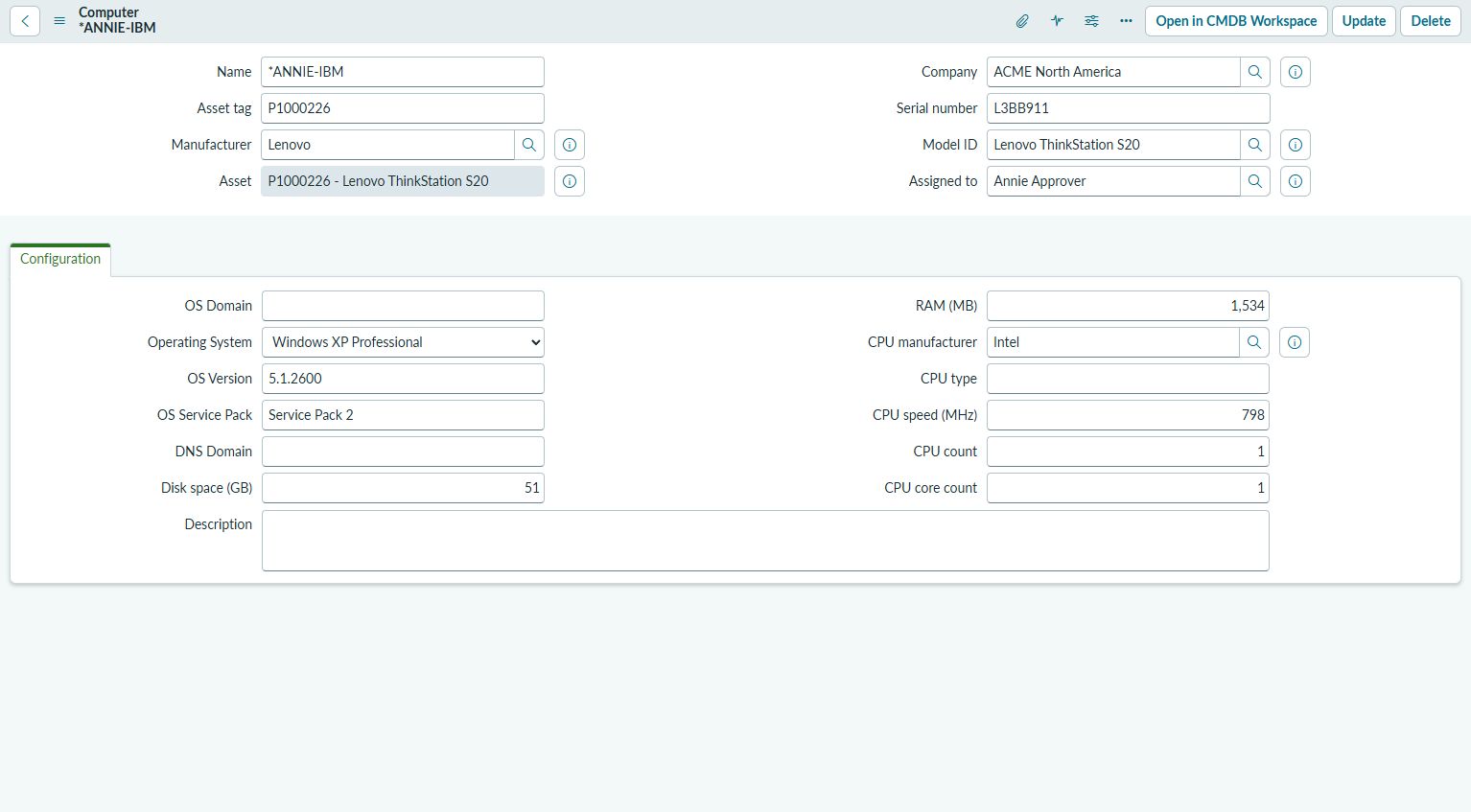Focus the CPU speed (MHz) field

click(1128, 415)
